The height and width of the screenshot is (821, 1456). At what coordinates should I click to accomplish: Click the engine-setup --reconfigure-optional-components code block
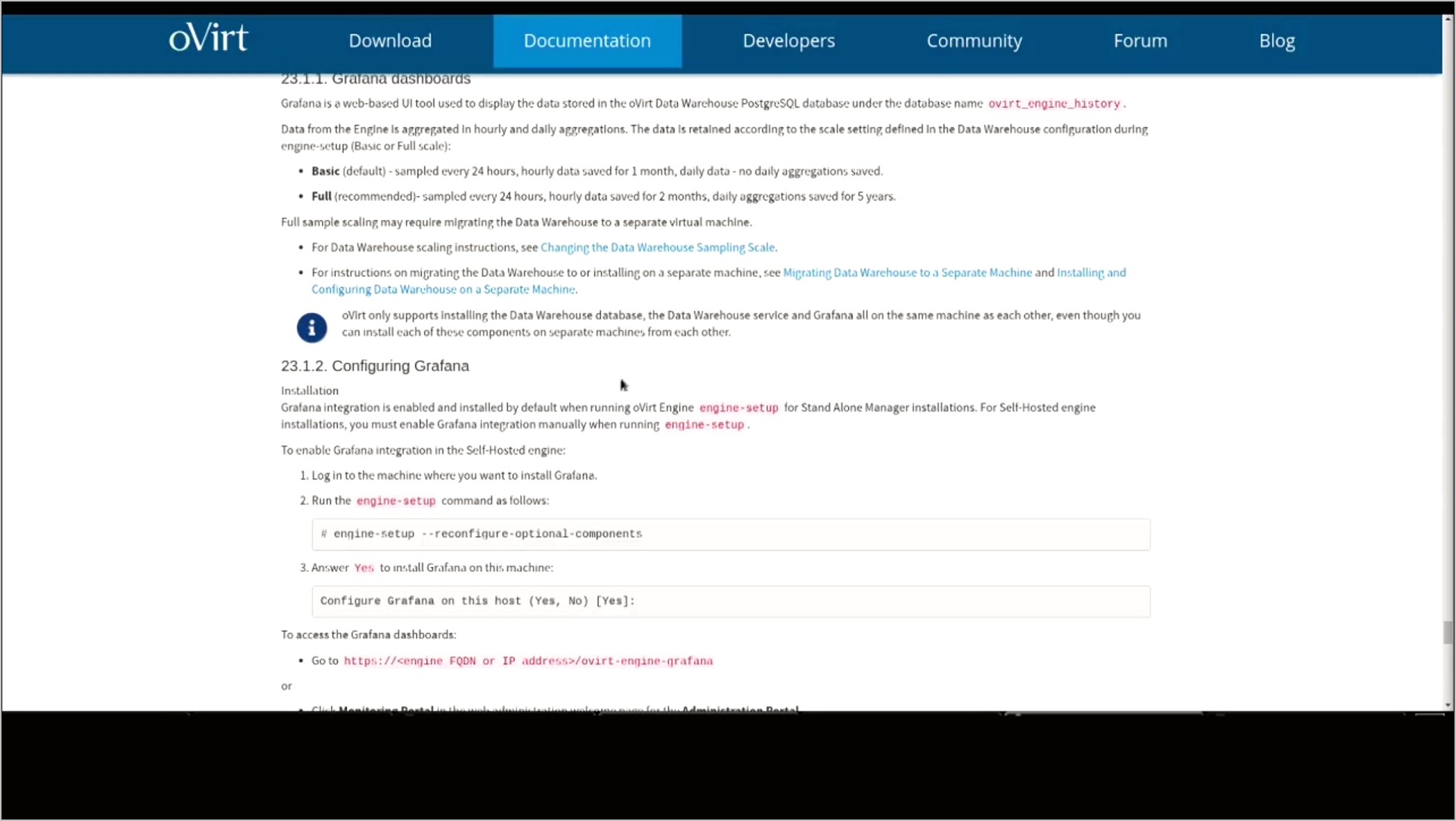[731, 534]
